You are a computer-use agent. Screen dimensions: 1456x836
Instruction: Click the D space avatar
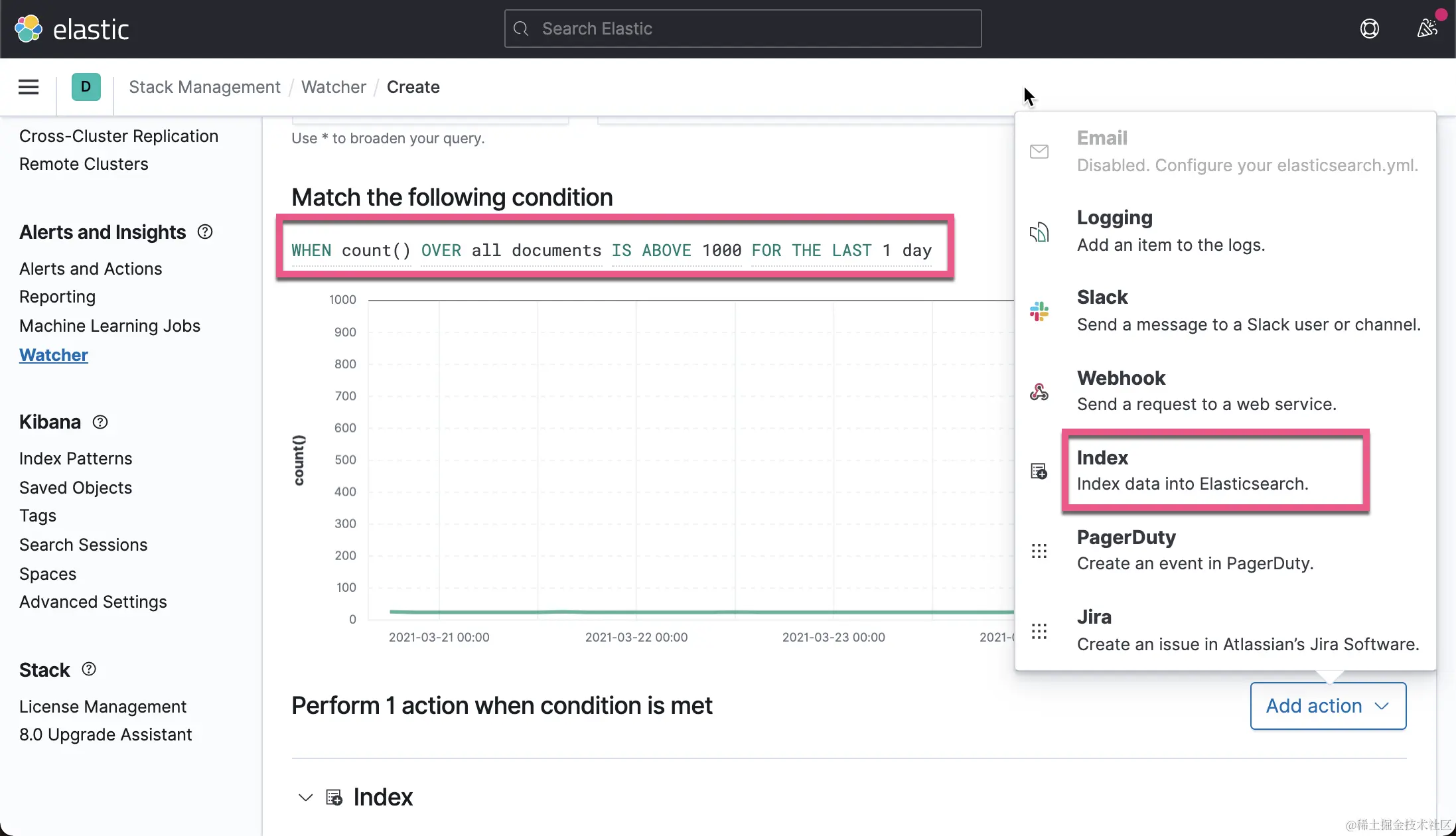[86, 87]
